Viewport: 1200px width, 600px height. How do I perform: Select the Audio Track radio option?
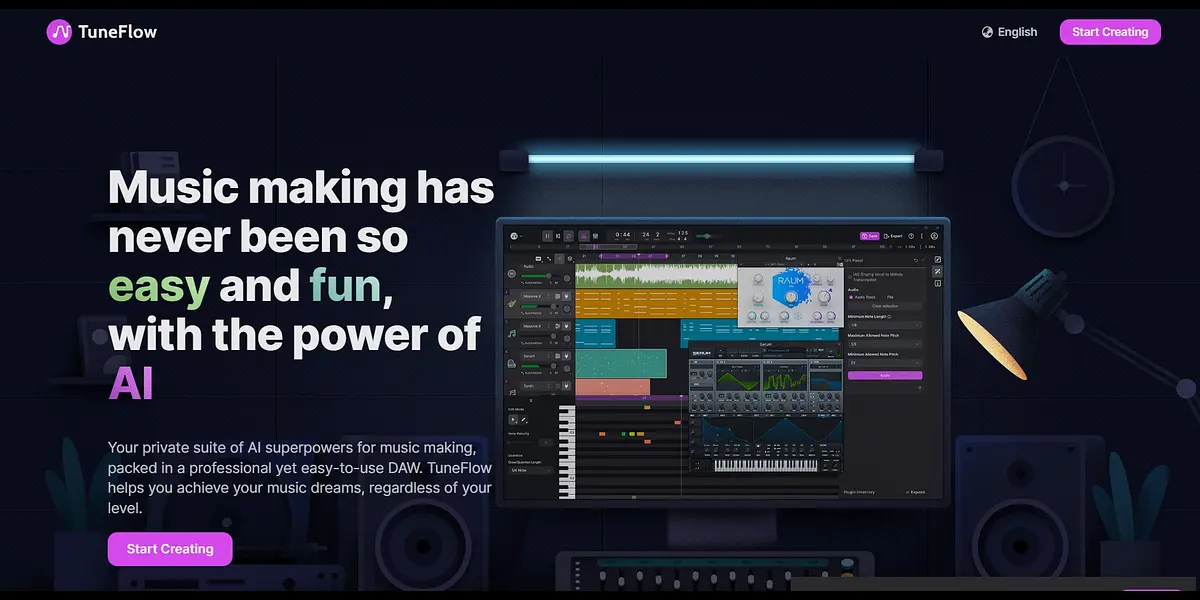pyautogui.click(x=851, y=297)
